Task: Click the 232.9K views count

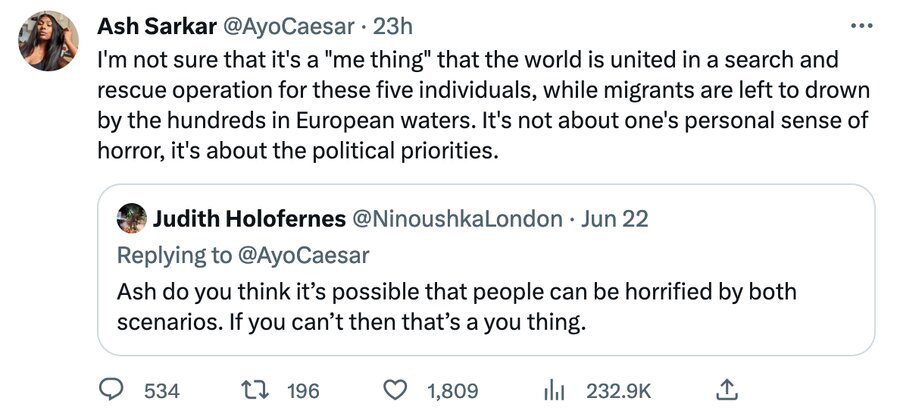Action: (619, 390)
